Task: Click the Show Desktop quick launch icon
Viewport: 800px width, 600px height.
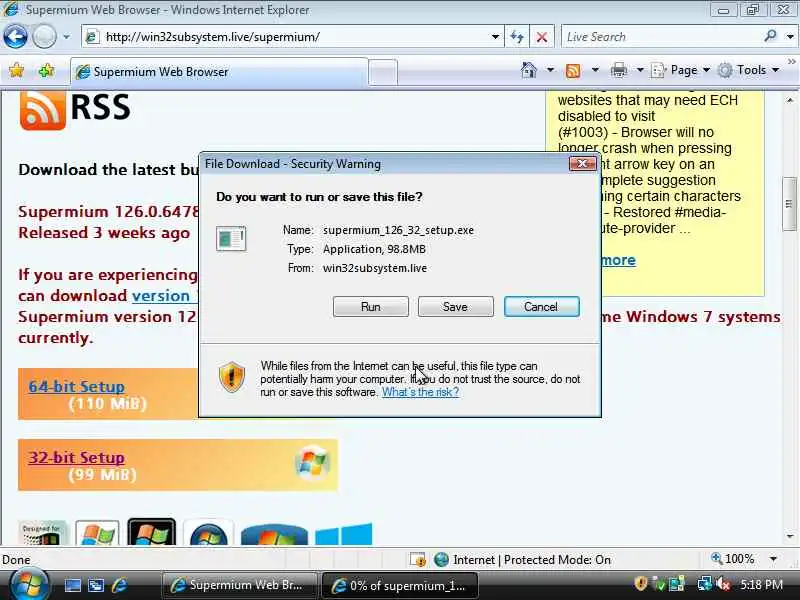Action: (72, 585)
